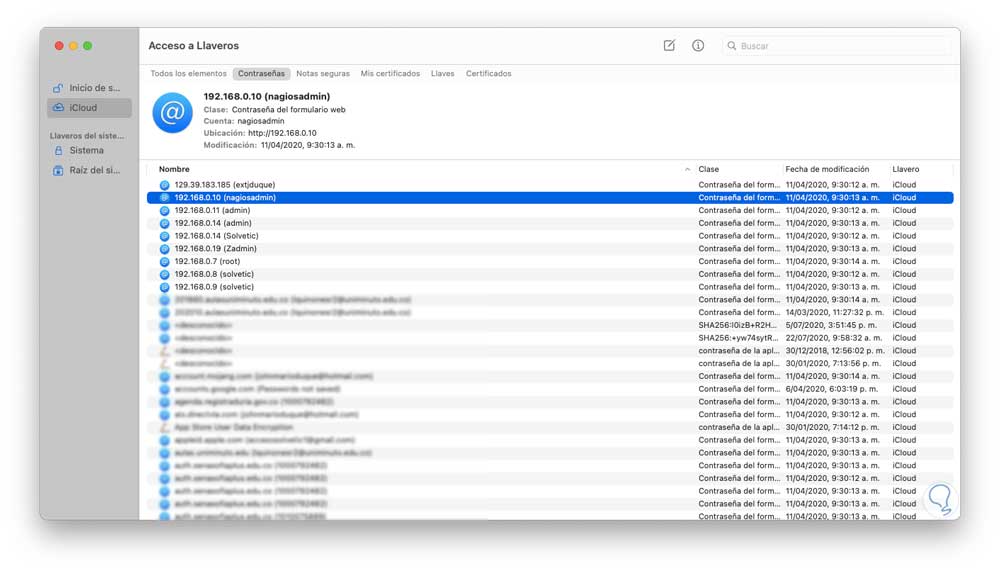Click the Cuenta nagiosadmin value
The width and height of the screenshot is (1000, 572).
click(x=261, y=121)
